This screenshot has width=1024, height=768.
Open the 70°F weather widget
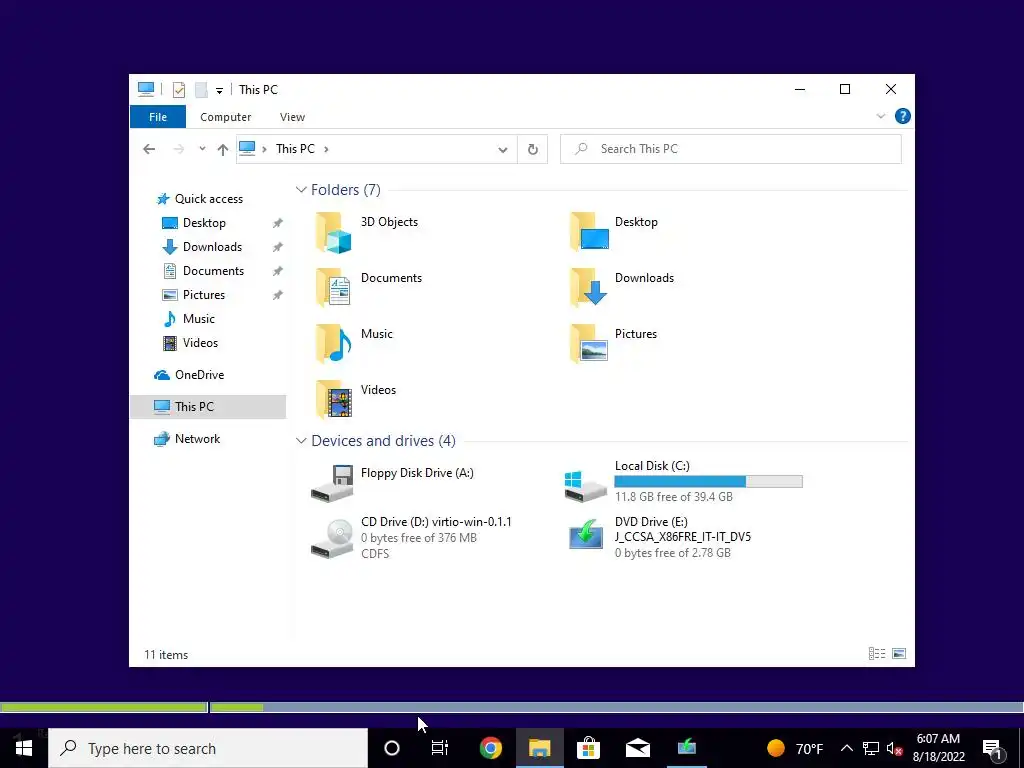(795, 748)
